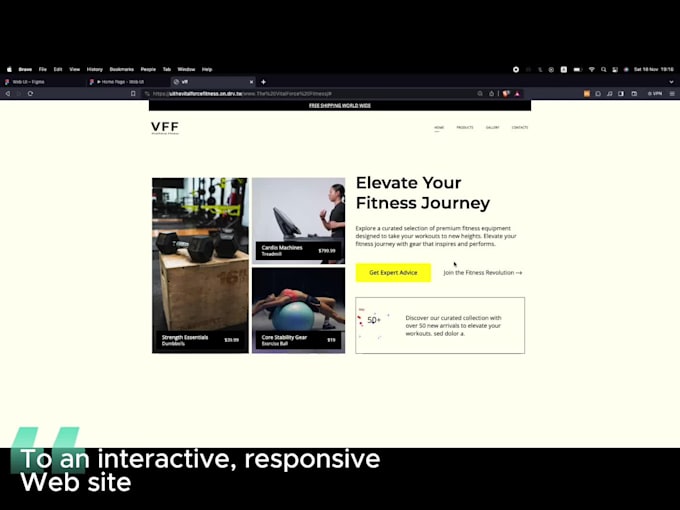680x510 pixels.
Task: Open Contacts in the site navigation
Action: pyautogui.click(x=520, y=128)
